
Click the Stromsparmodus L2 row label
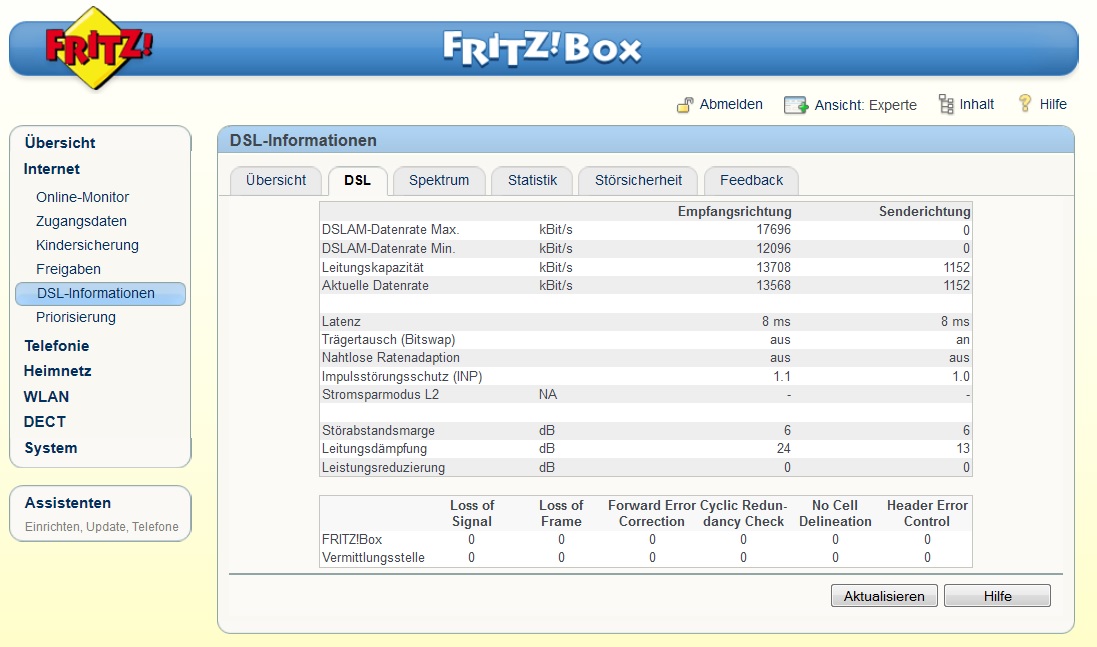click(x=380, y=394)
